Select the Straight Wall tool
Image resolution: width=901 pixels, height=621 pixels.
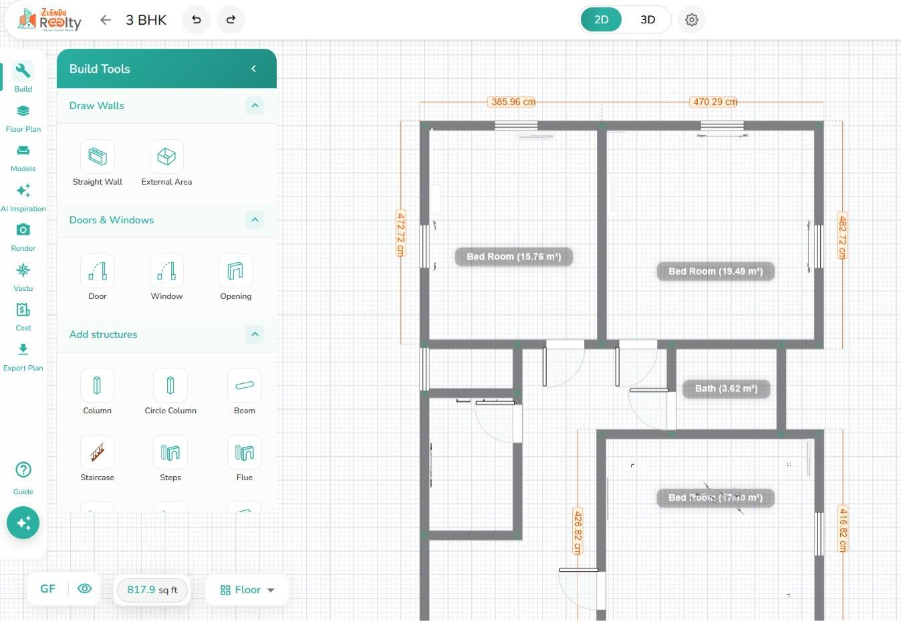pyautogui.click(x=97, y=163)
